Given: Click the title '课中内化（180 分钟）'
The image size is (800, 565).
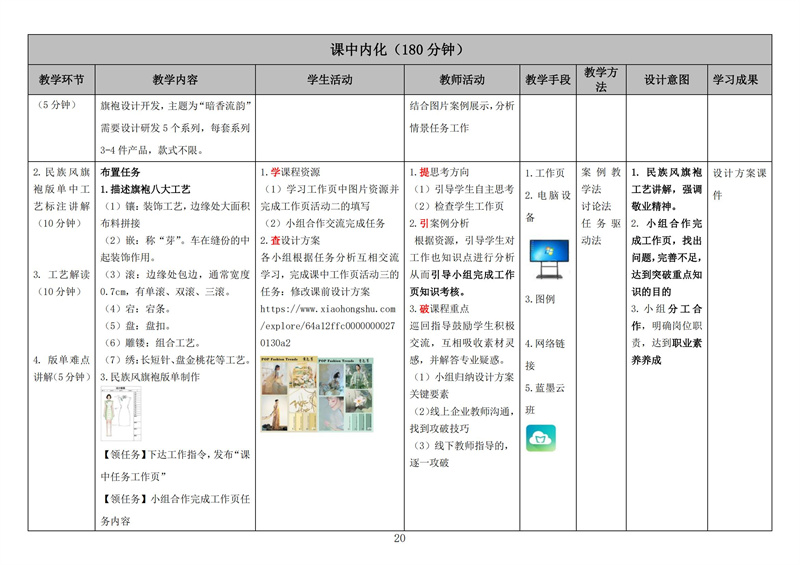Looking at the screenshot, I should pyautogui.click(x=399, y=50).
